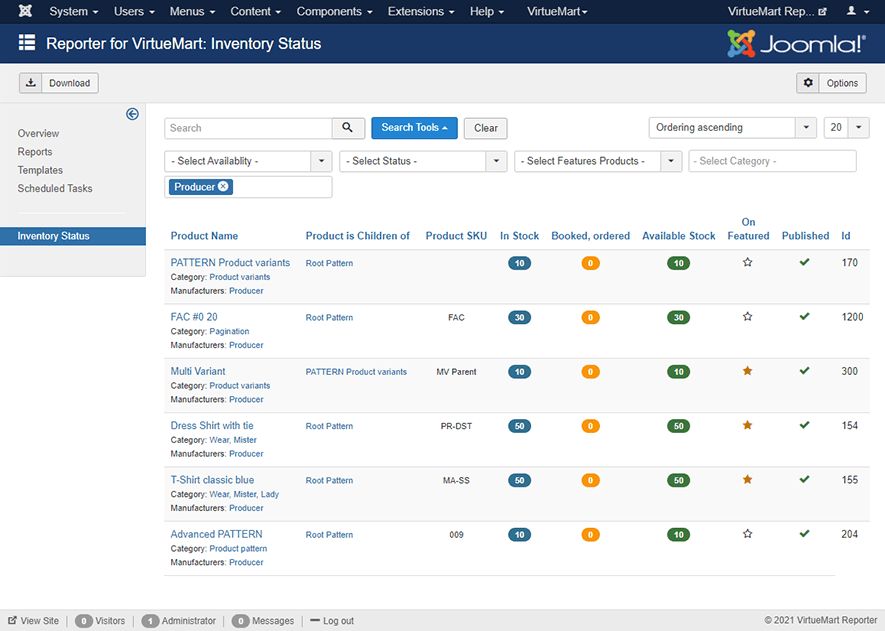Open the Select Features Products dropdown
This screenshot has height=631, width=885.
[598, 161]
